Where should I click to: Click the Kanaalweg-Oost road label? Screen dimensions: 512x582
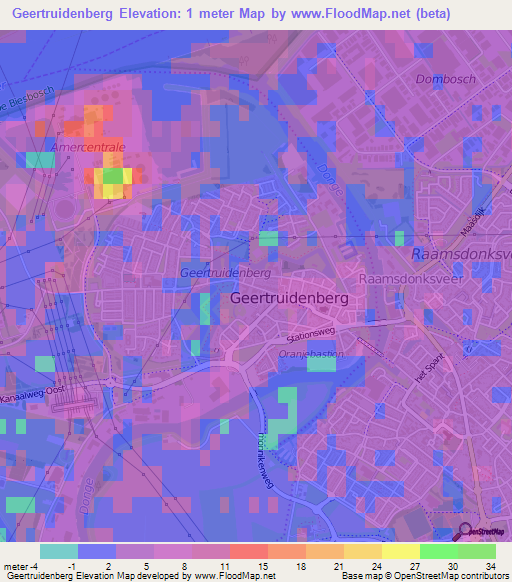pyautogui.click(x=32, y=395)
